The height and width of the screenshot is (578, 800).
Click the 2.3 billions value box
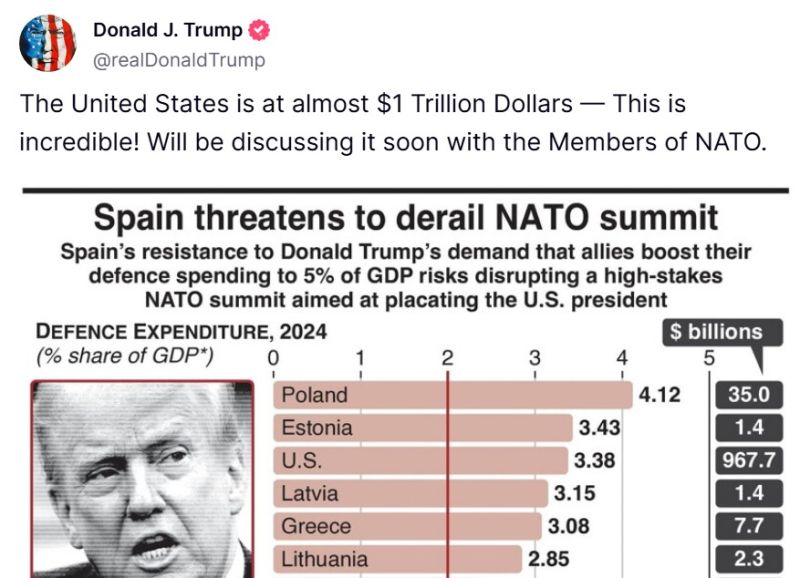(748, 559)
